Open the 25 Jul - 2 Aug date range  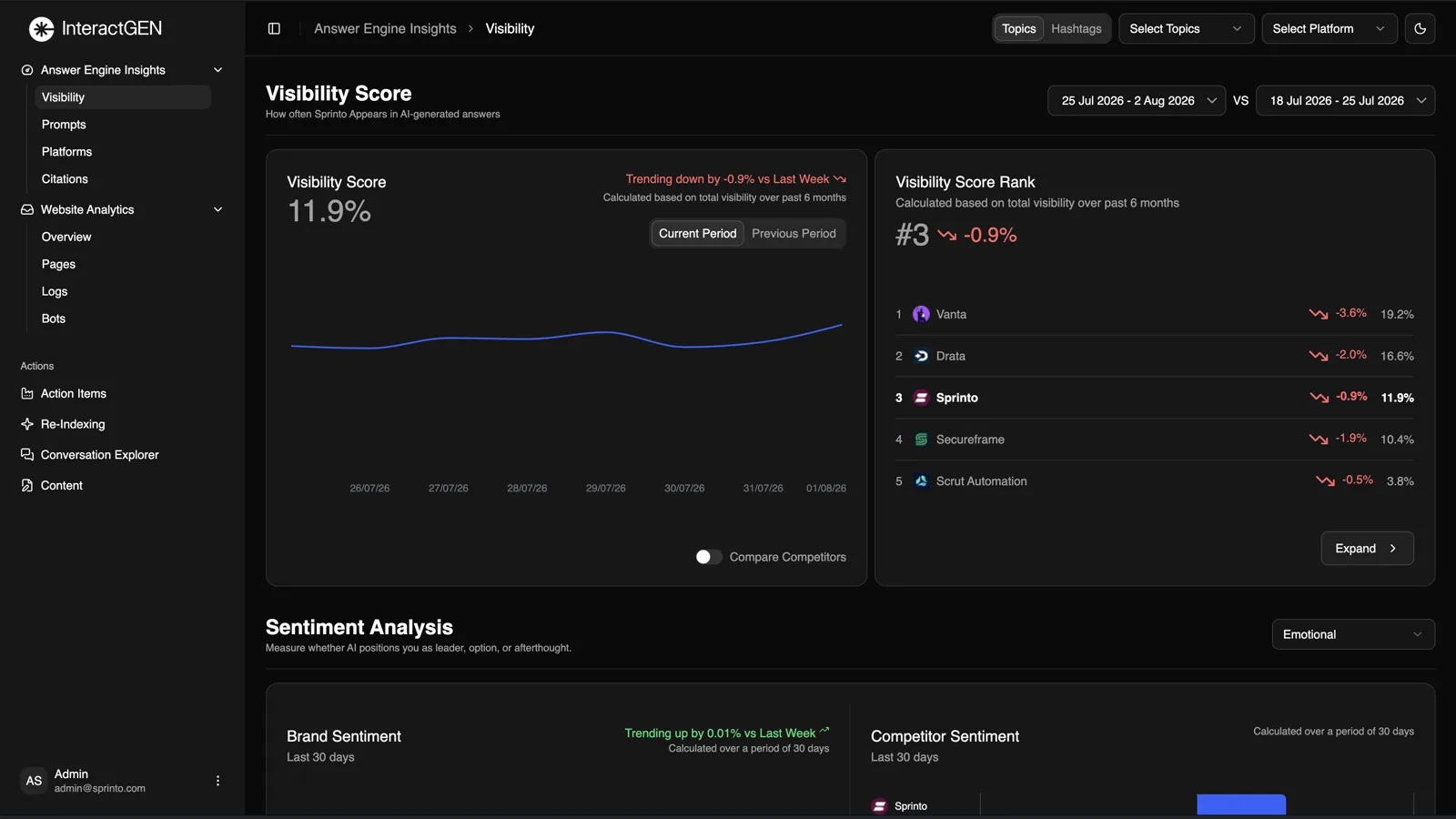pyautogui.click(x=1137, y=101)
